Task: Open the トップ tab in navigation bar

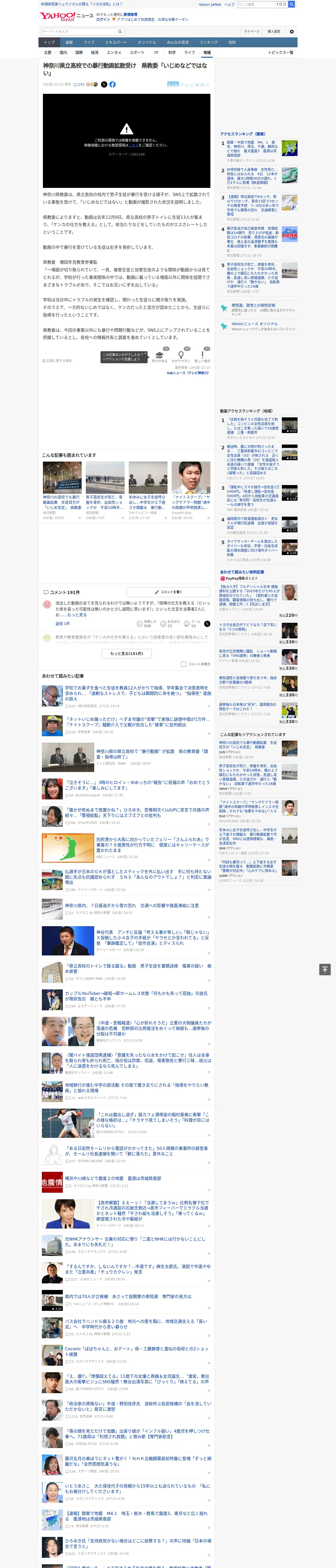Action: pyautogui.click(x=49, y=43)
